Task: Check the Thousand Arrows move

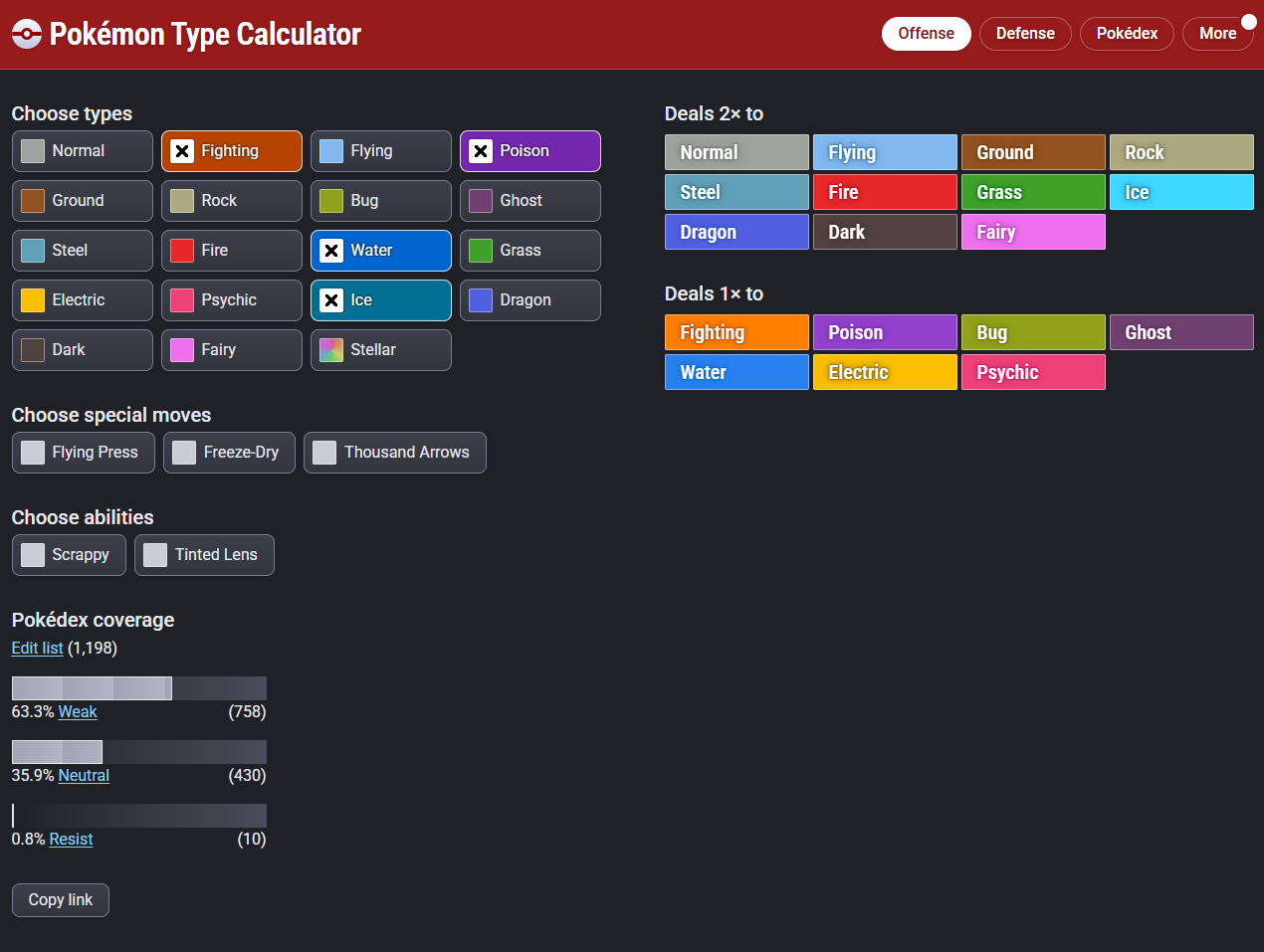Action: point(395,453)
